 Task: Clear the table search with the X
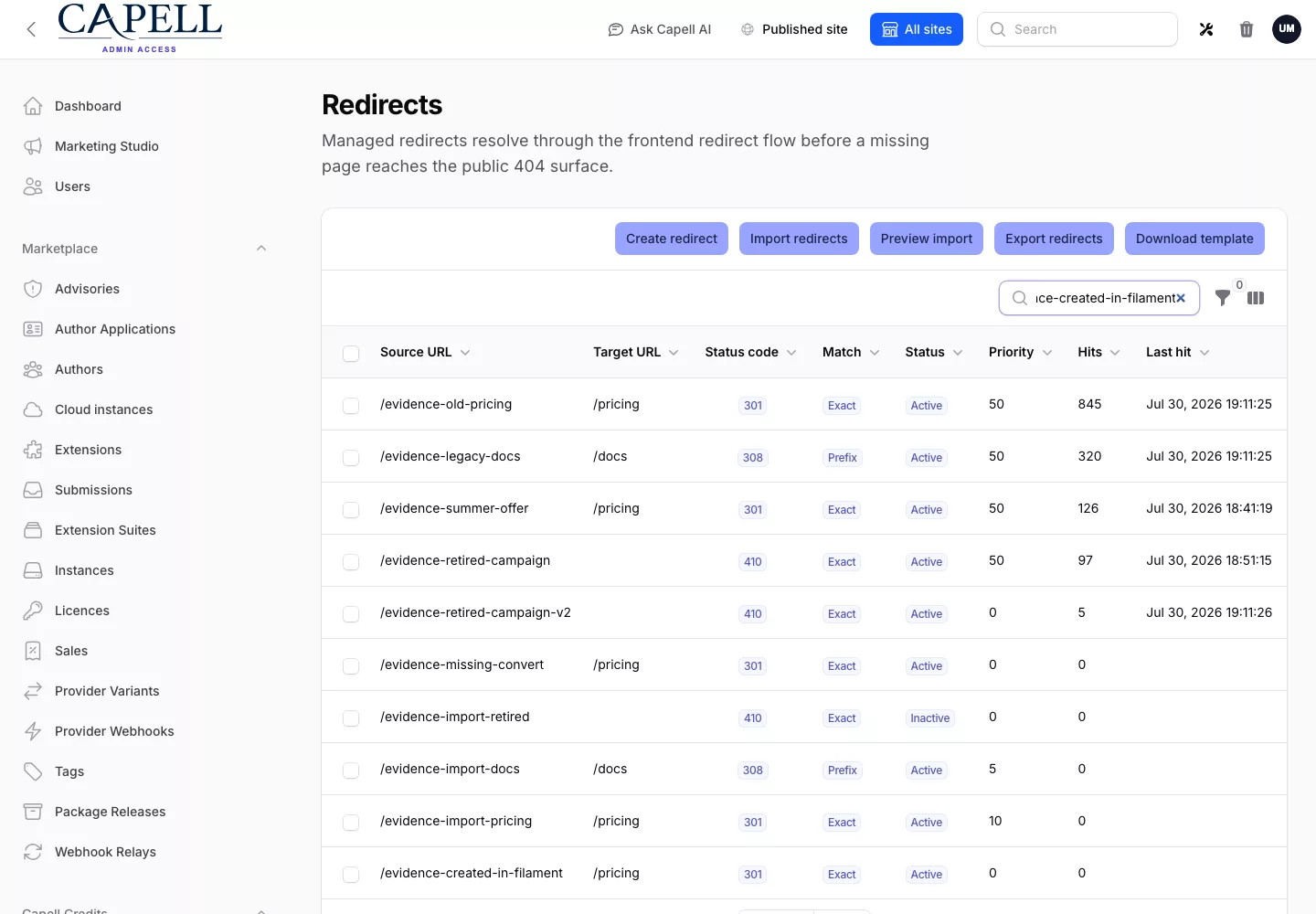click(1181, 298)
